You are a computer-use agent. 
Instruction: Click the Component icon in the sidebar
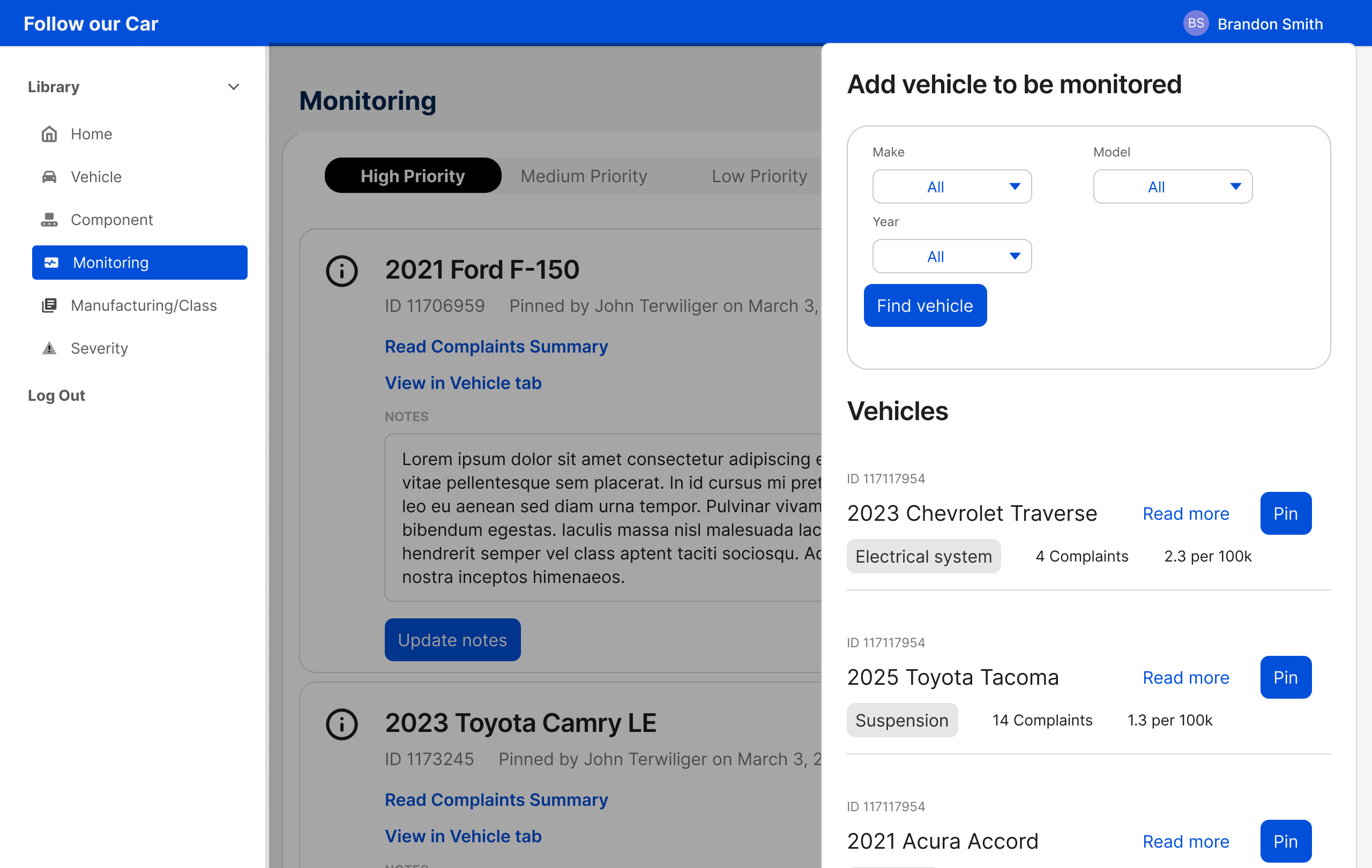pos(49,219)
